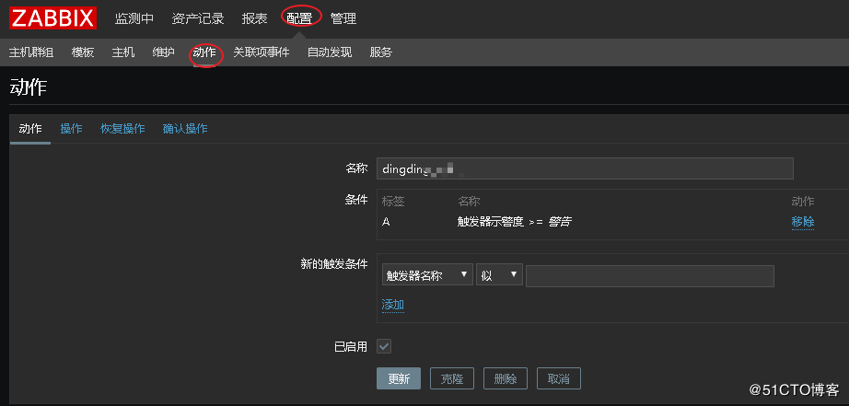Open the 触发器名称 condition type dropdown

(x=428, y=275)
